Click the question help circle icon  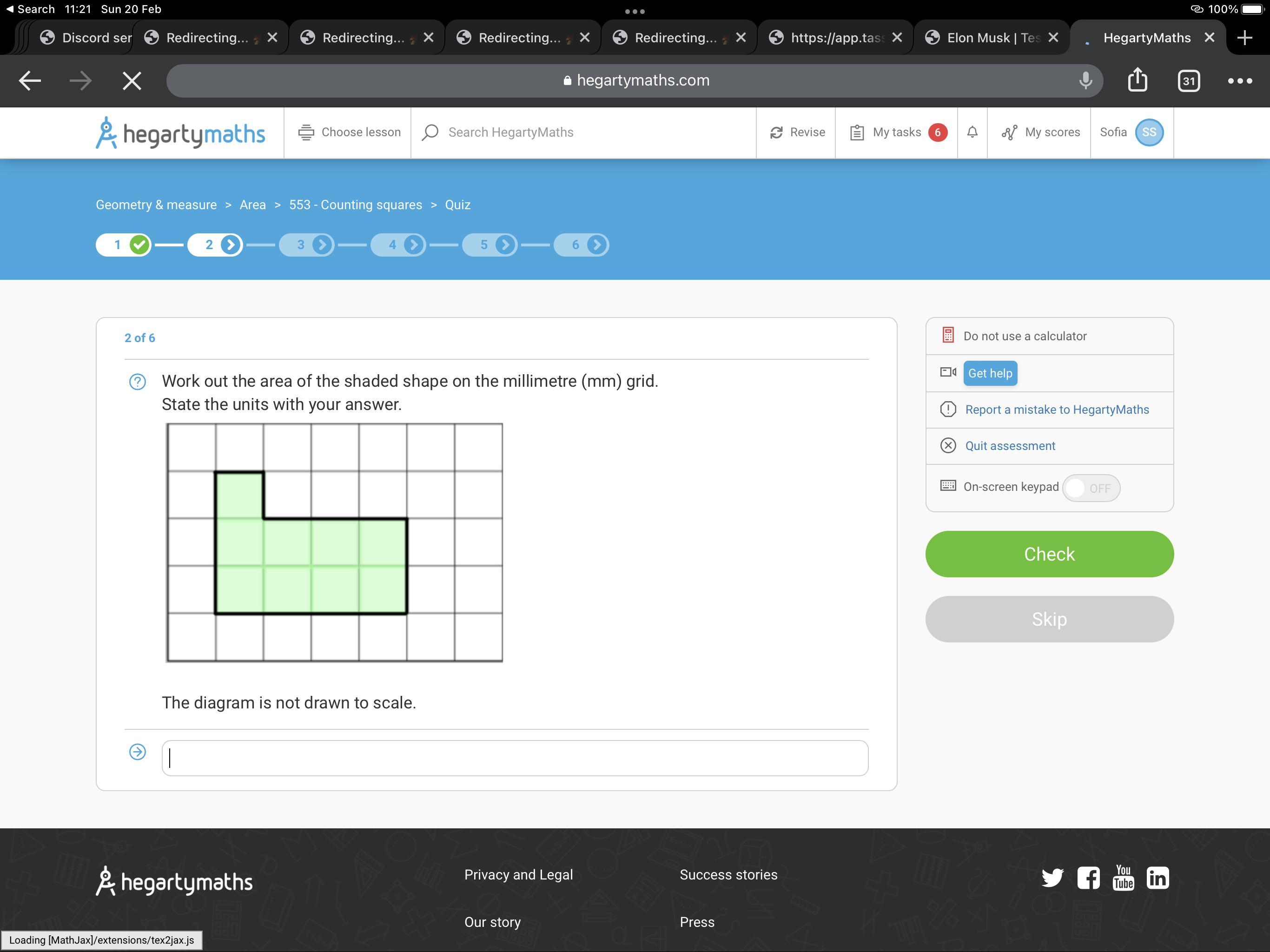pos(137,382)
